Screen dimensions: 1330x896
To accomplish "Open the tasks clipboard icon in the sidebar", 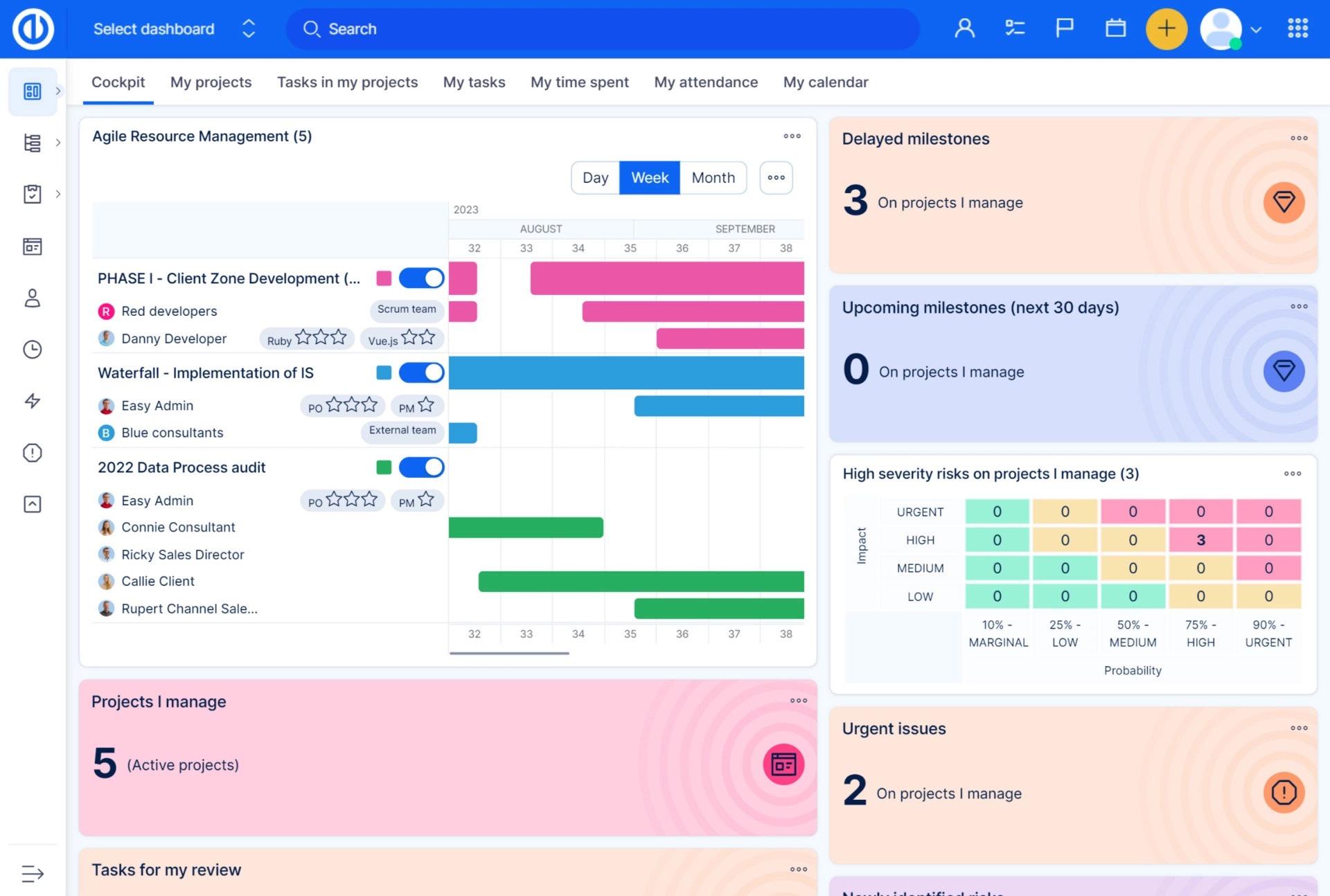I will coord(32,195).
